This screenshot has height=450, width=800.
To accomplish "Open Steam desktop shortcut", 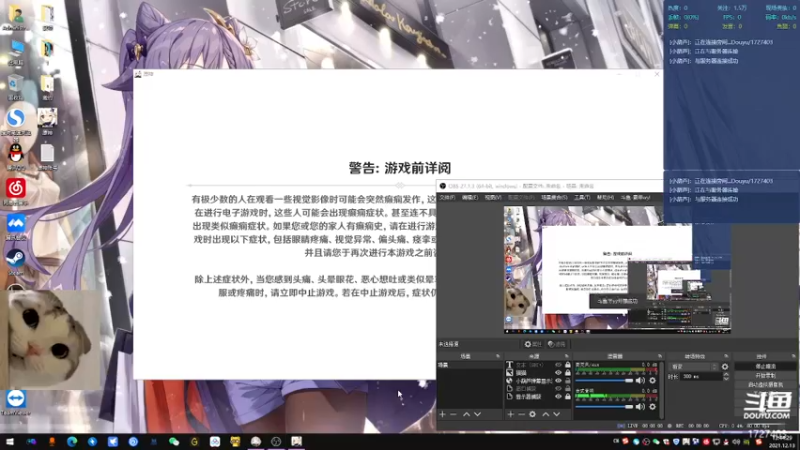I will click(16, 261).
